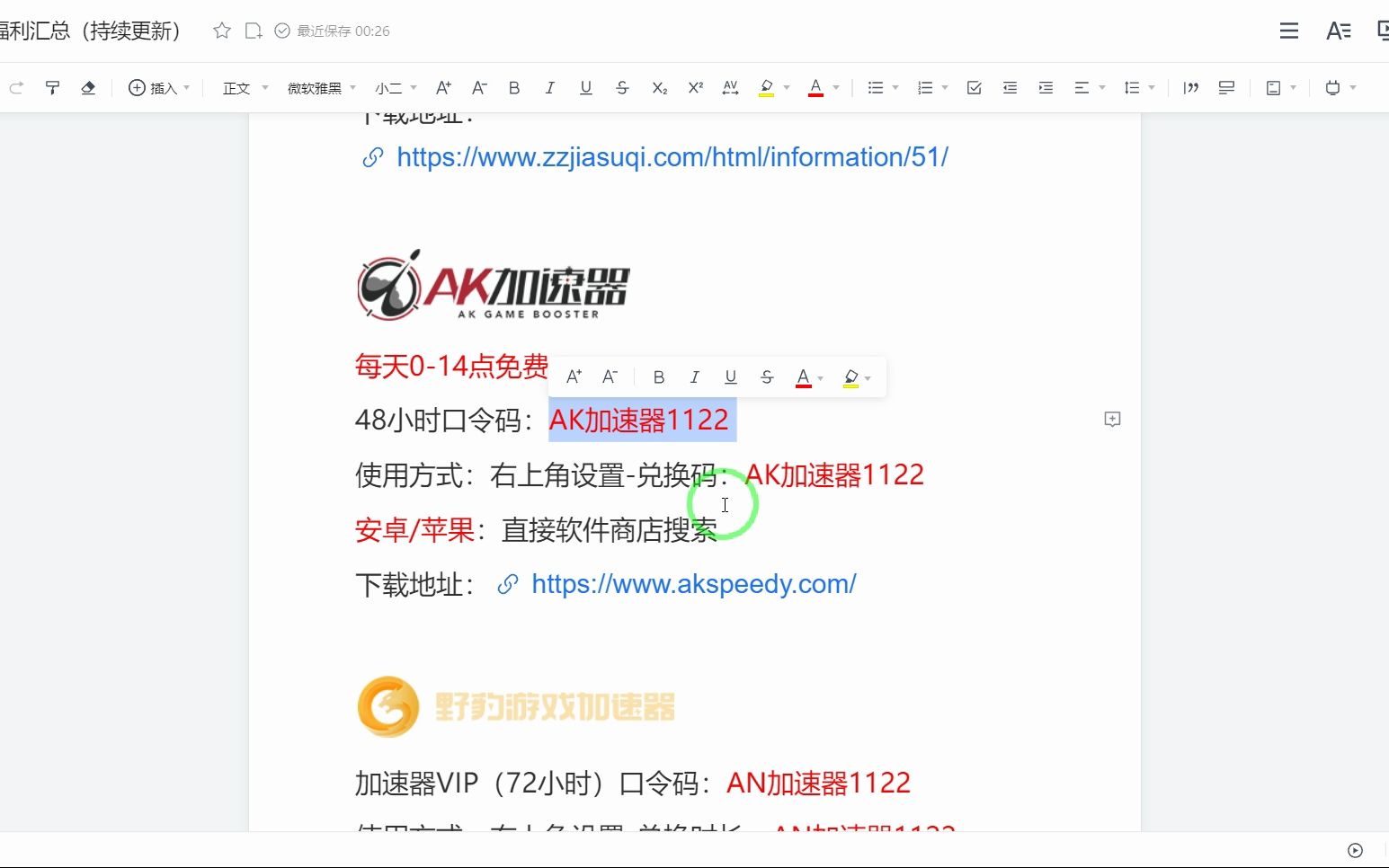
Task: Apply red font color in main toolbar
Action: coord(815,88)
